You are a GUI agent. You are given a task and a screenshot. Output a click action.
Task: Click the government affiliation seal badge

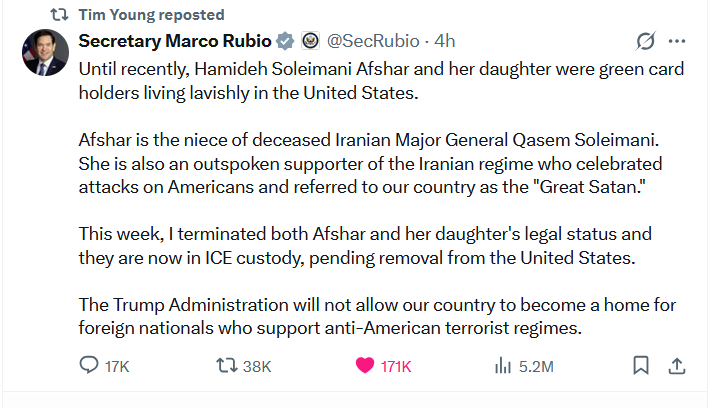click(310, 41)
